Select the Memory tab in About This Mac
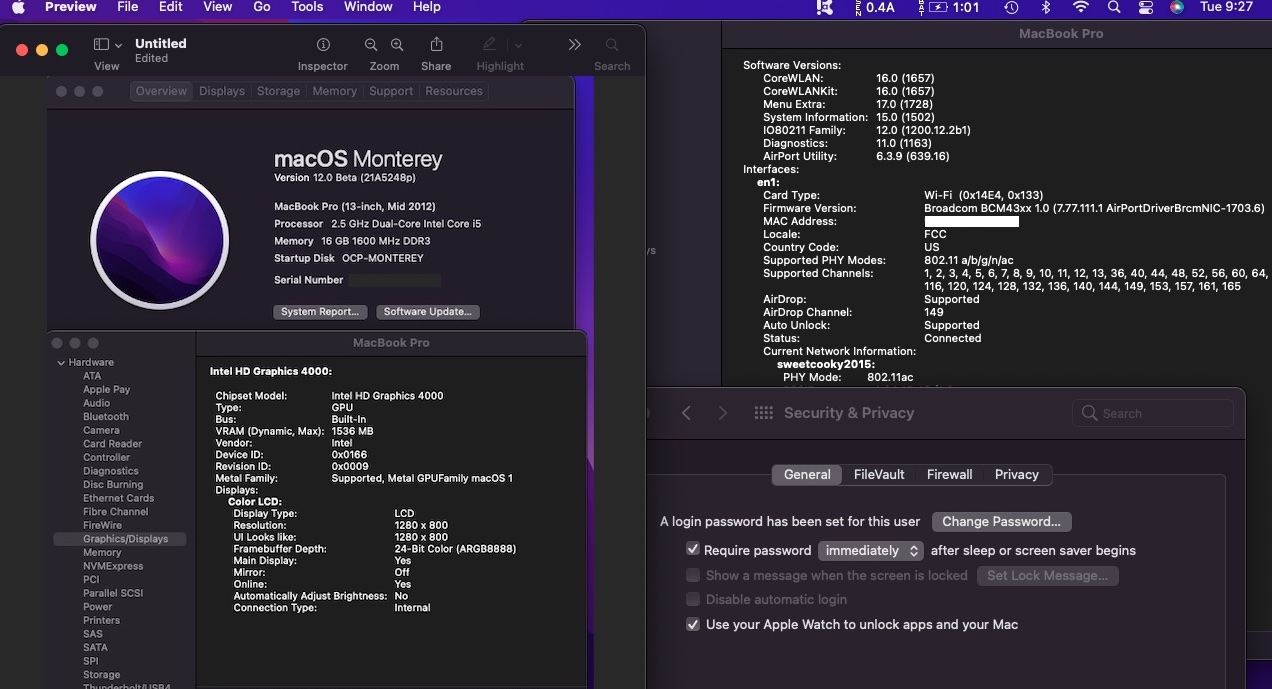Image resolution: width=1272 pixels, height=689 pixels. pyautogui.click(x=334, y=91)
